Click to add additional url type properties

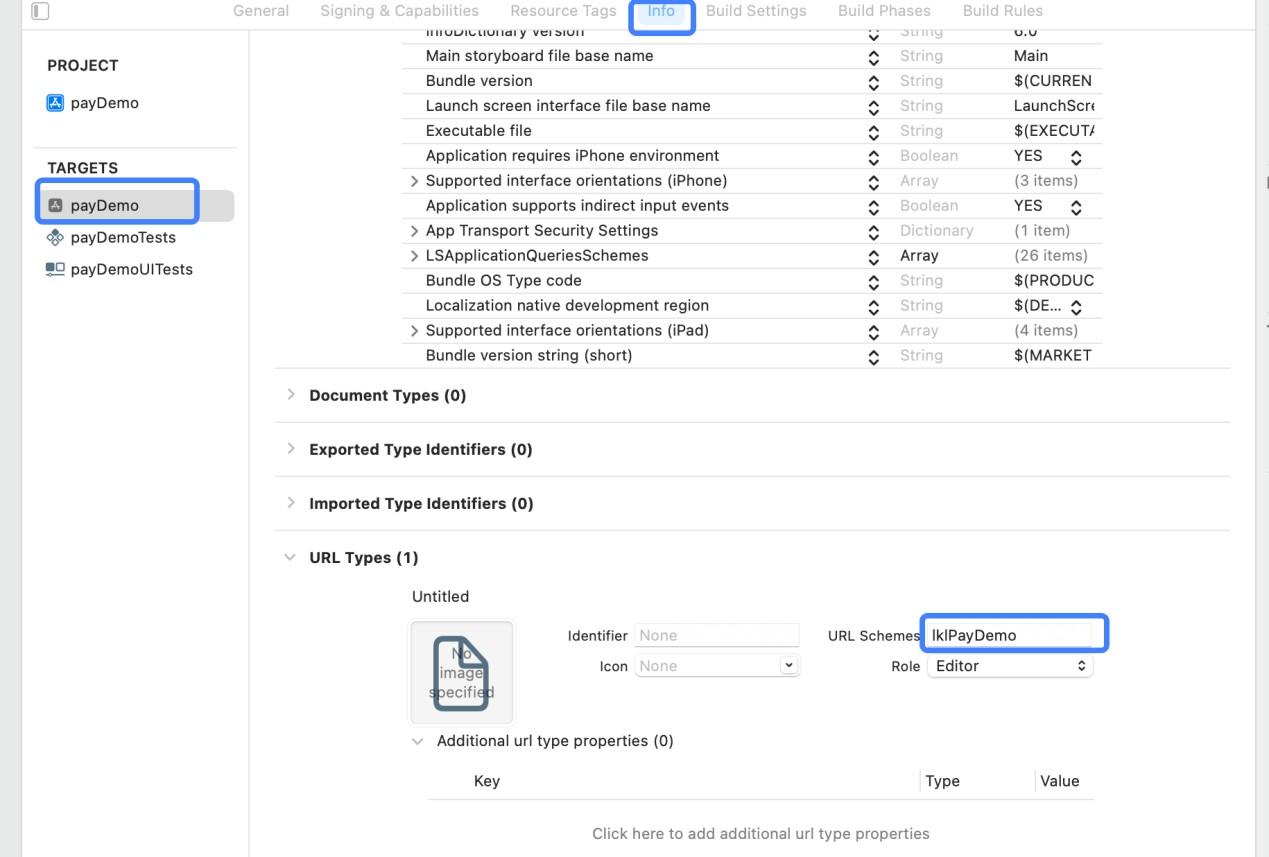point(760,833)
